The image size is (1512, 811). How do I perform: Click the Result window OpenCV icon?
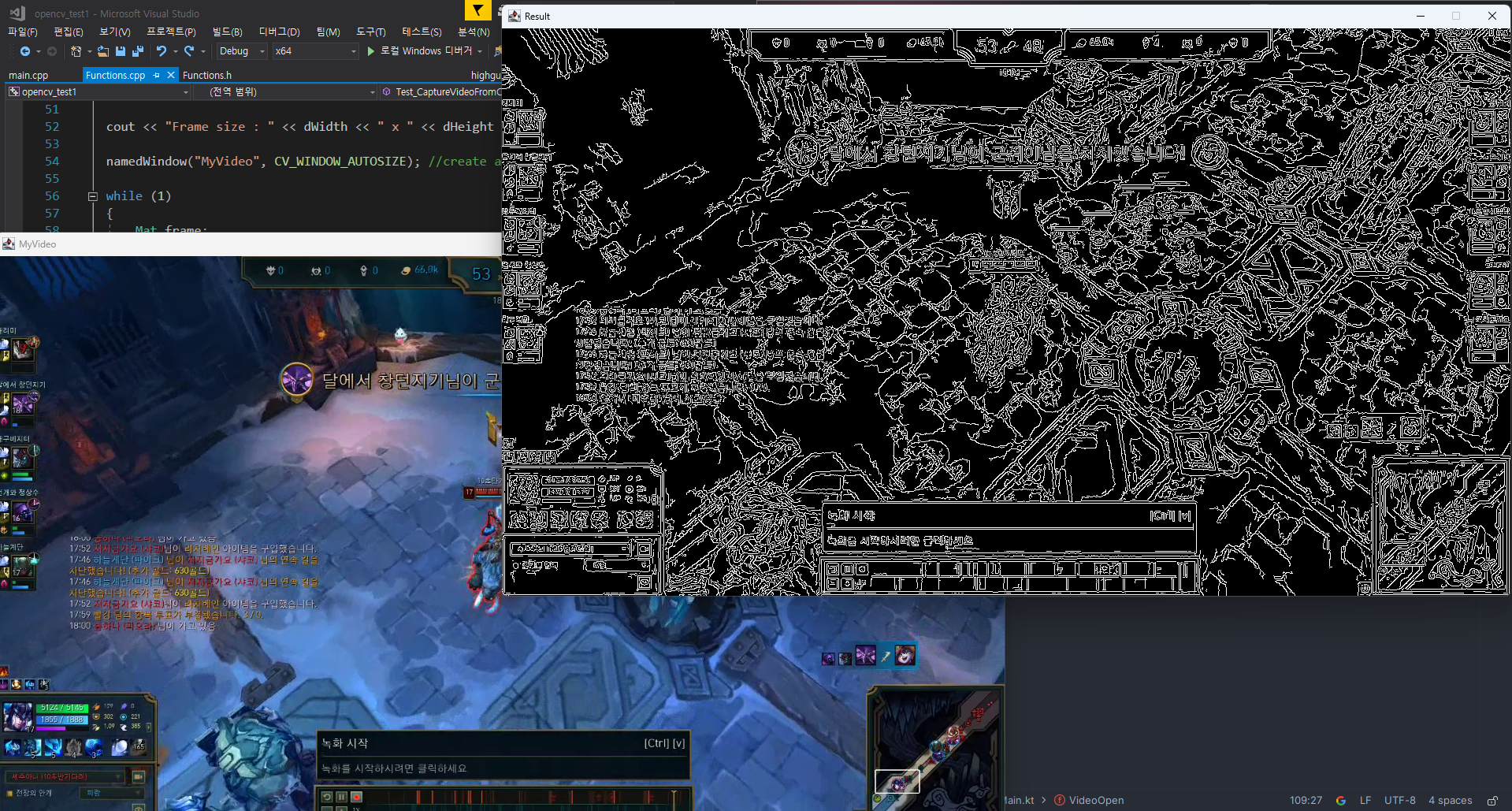515,16
